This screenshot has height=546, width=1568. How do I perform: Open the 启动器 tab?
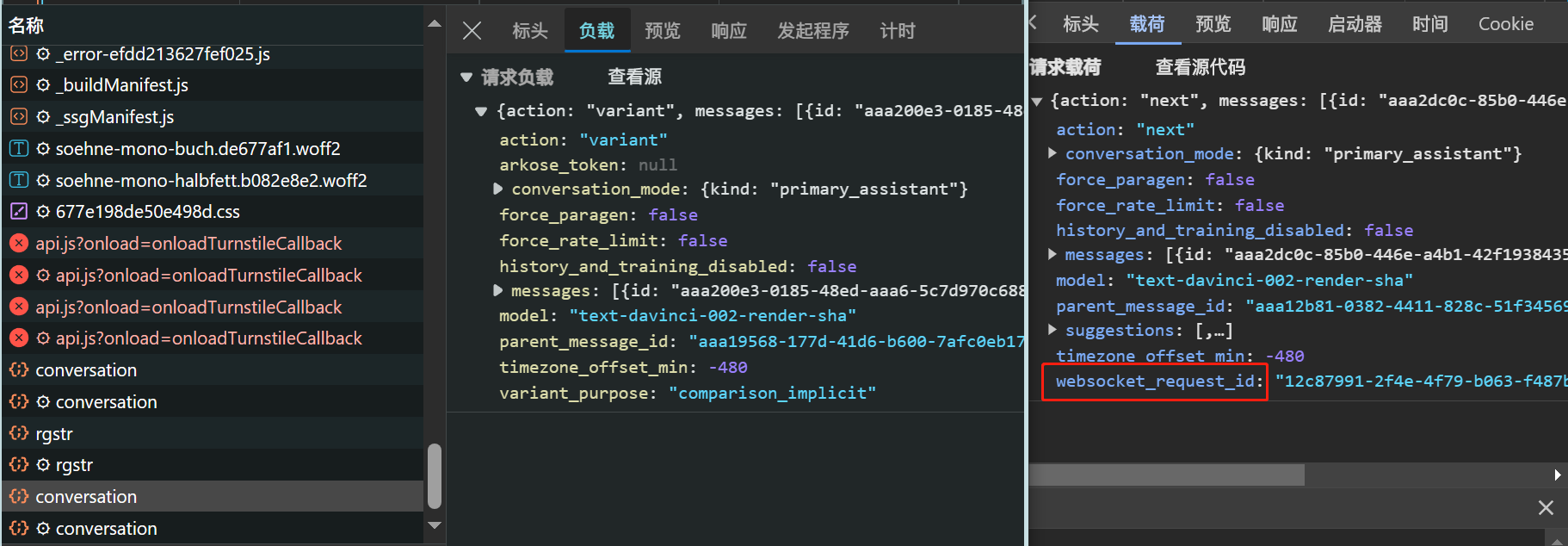tap(1355, 24)
